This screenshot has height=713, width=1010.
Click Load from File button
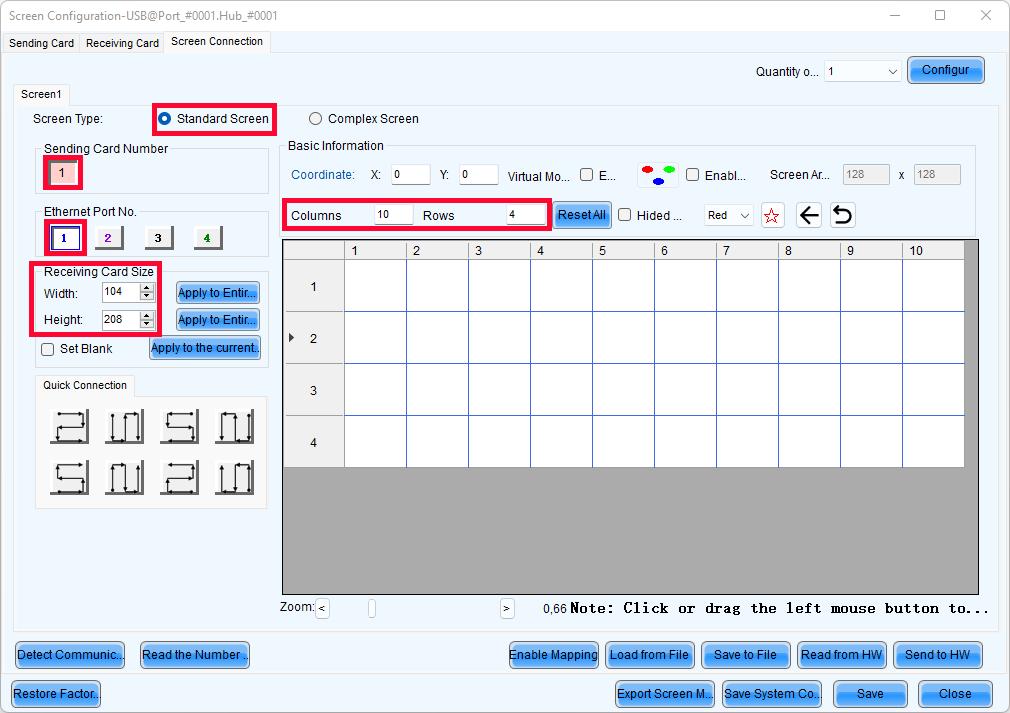click(649, 655)
